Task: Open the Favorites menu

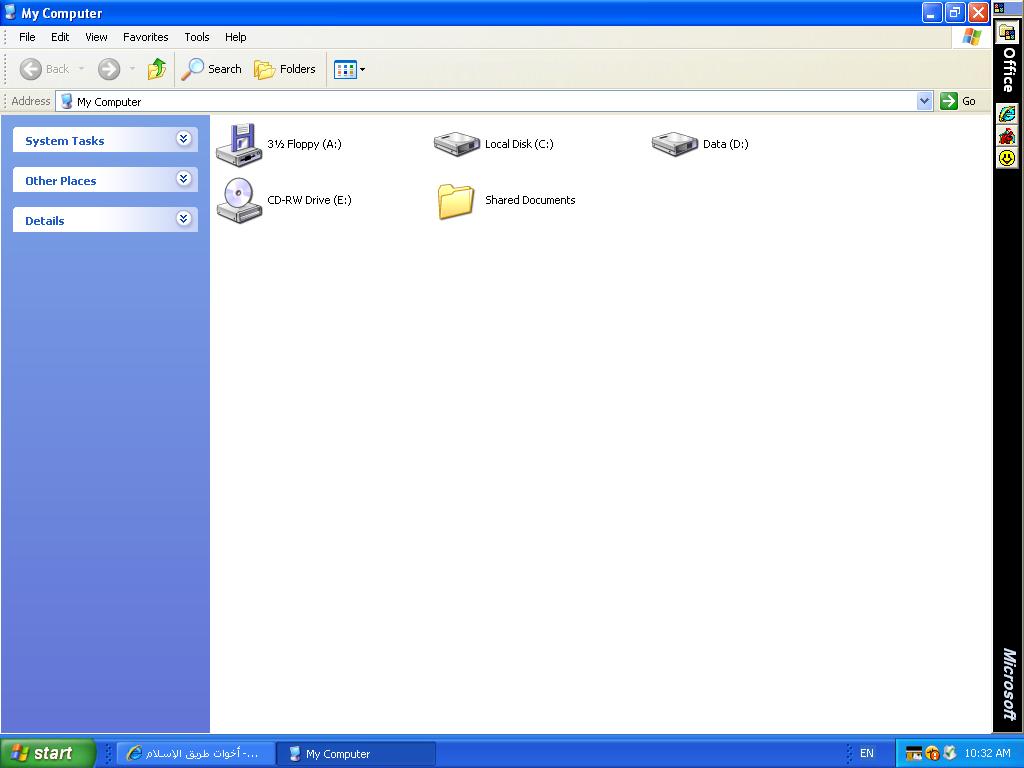Action: click(x=145, y=37)
